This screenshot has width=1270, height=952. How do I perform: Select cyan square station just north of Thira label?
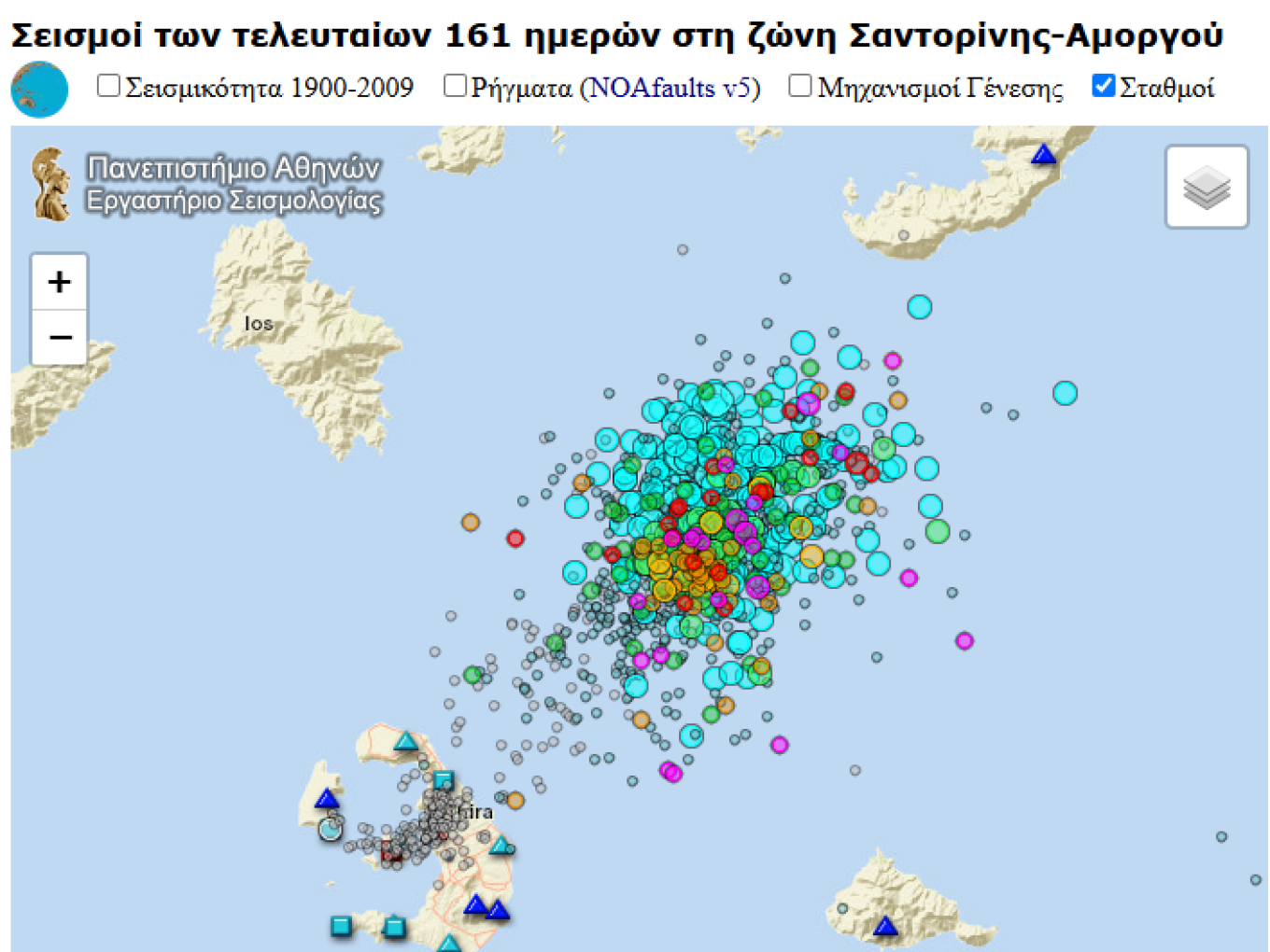[444, 780]
